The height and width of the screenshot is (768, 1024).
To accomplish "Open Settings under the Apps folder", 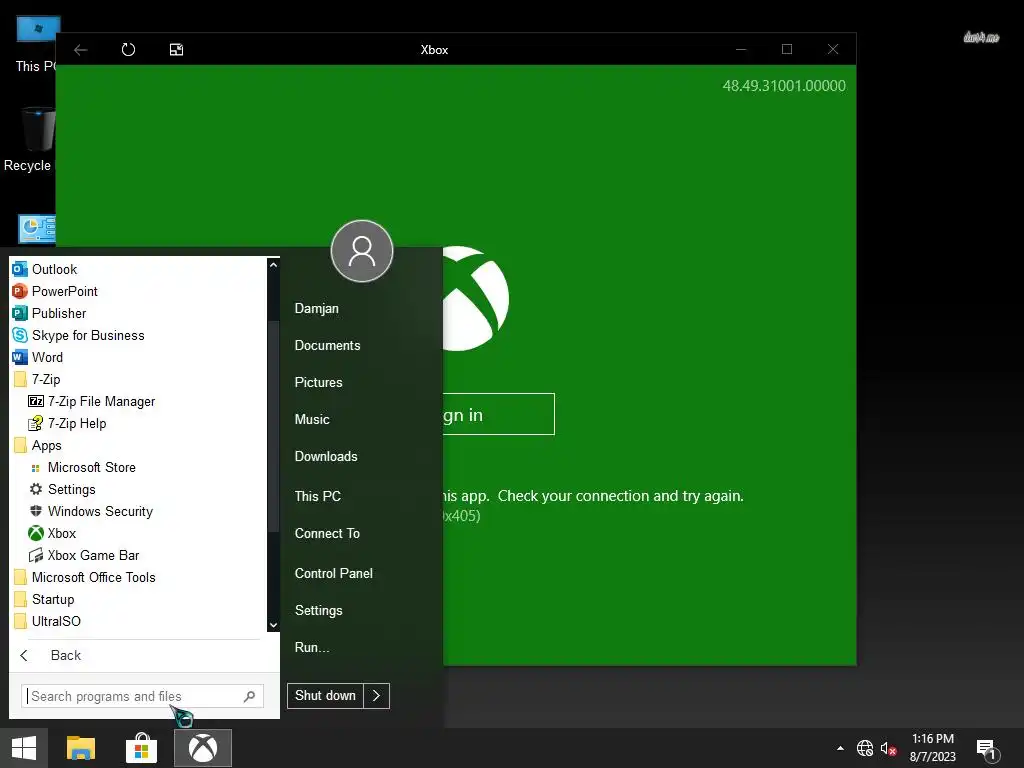I will [62, 489].
